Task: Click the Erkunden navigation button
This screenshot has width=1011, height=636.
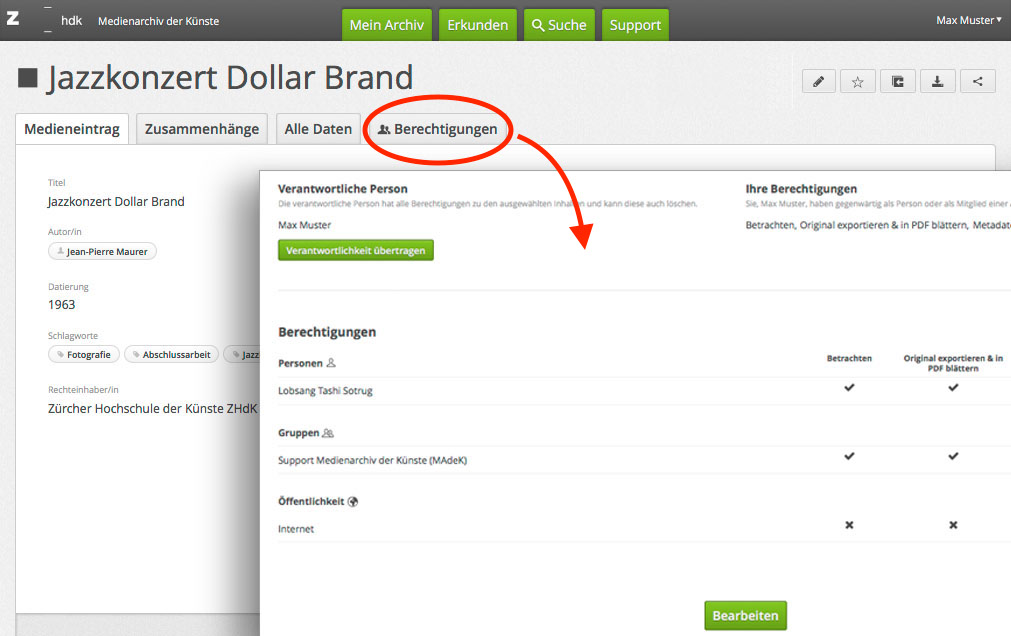Action: pyautogui.click(x=477, y=25)
